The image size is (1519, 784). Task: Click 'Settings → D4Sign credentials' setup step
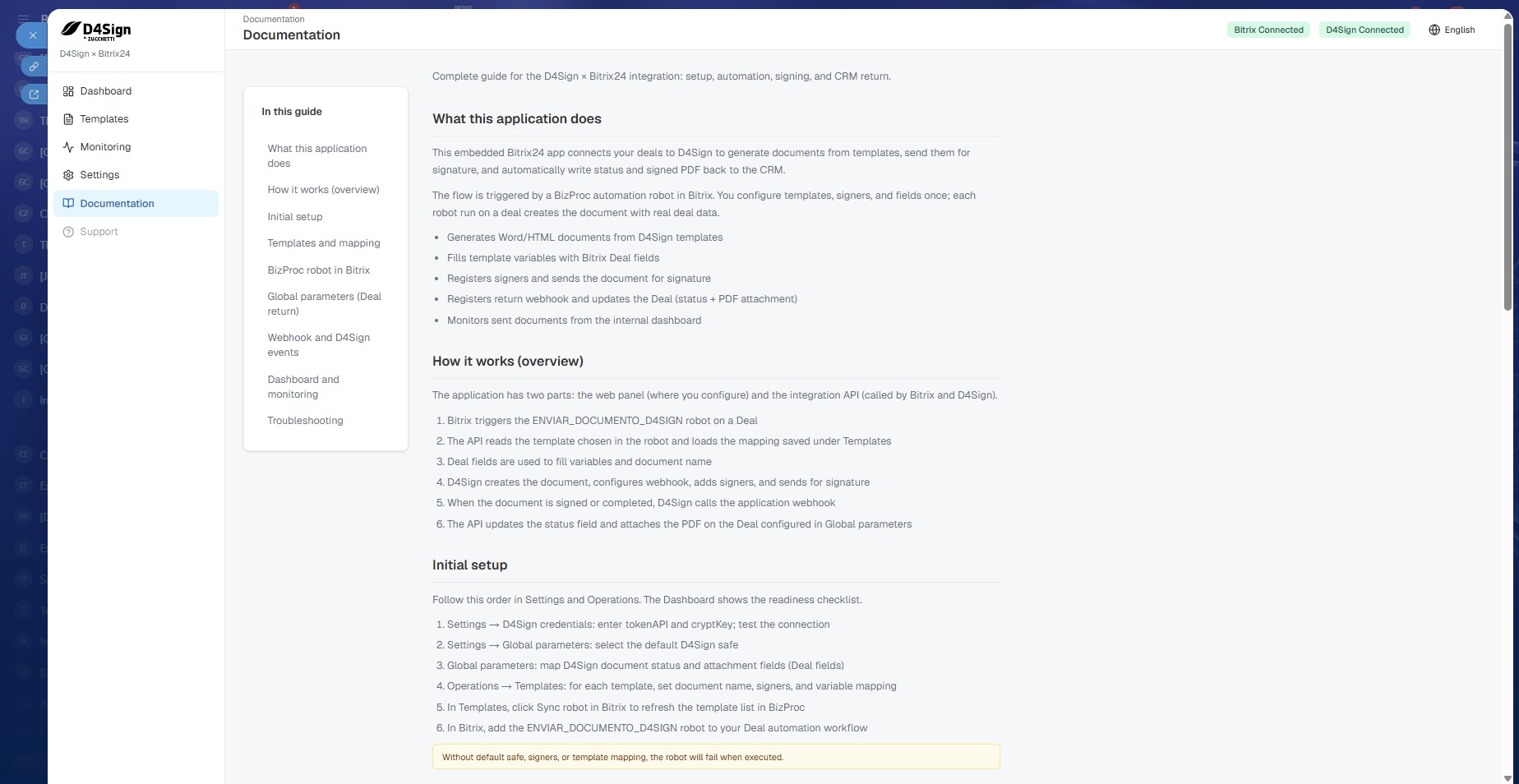(639, 625)
